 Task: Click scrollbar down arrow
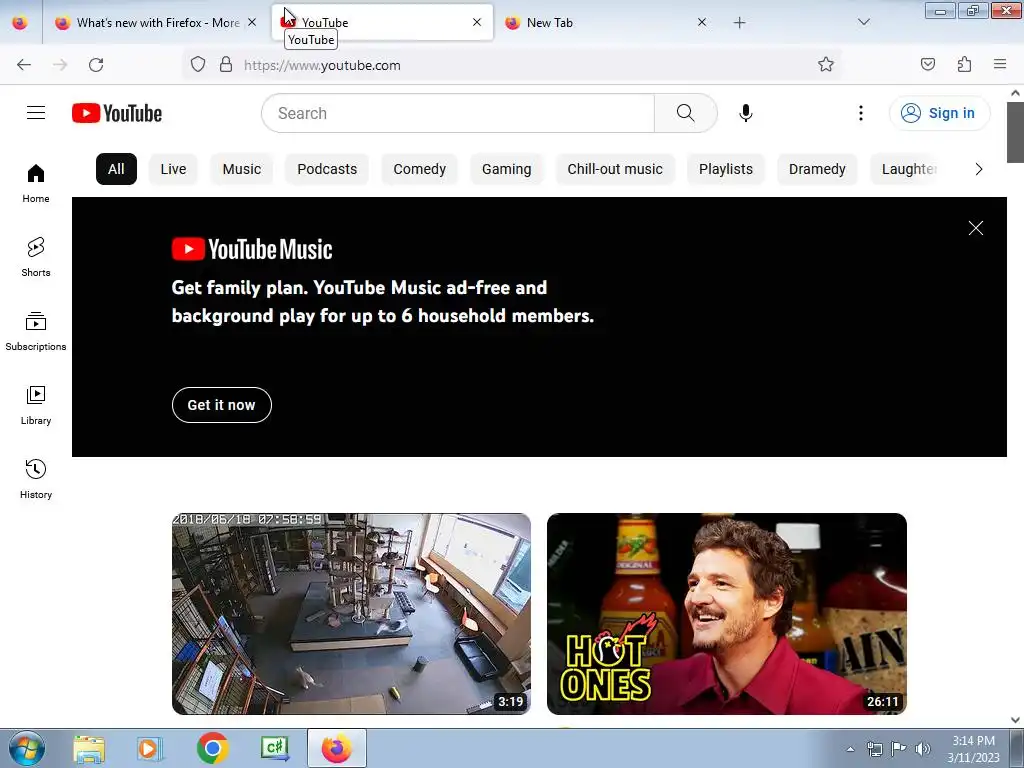pyautogui.click(x=1016, y=720)
